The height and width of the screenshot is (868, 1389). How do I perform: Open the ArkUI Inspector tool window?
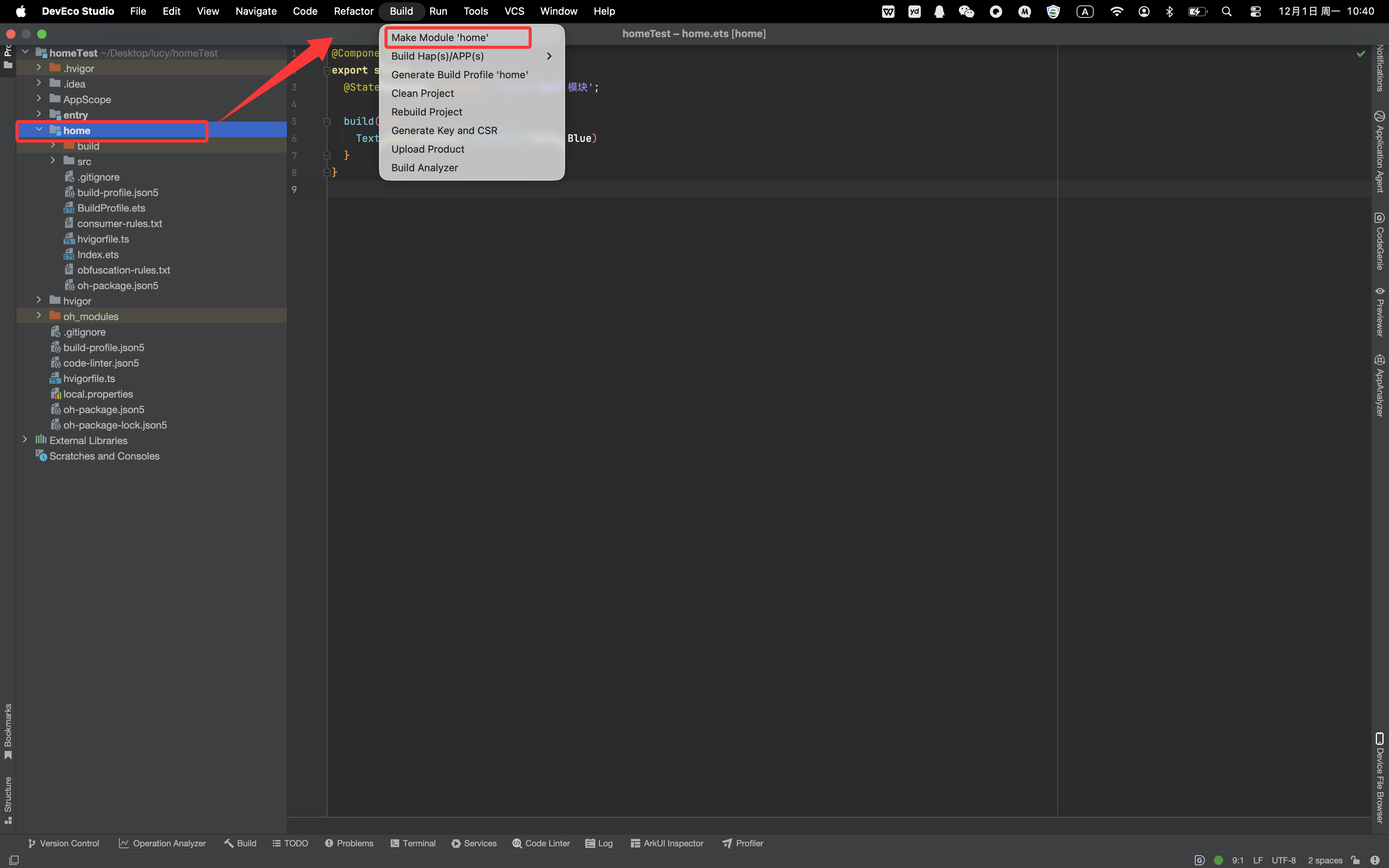[666, 843]
